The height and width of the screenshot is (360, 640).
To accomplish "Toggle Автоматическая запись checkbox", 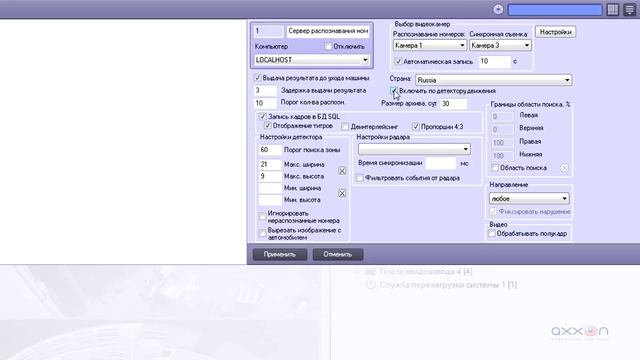I will pos(398,62).
